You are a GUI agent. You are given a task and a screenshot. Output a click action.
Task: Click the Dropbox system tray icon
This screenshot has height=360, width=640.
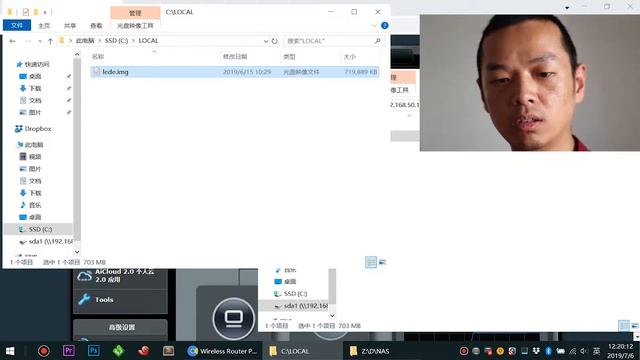click(536, 351)
